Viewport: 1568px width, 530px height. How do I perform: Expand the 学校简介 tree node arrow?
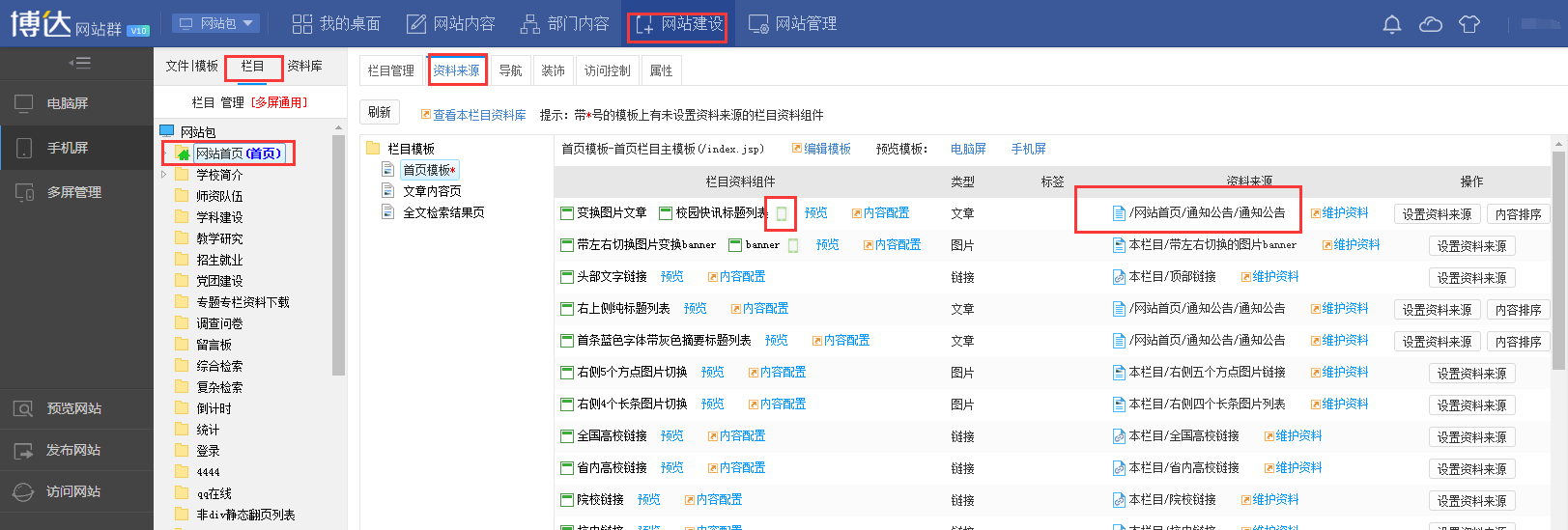[x=164, y=175]
